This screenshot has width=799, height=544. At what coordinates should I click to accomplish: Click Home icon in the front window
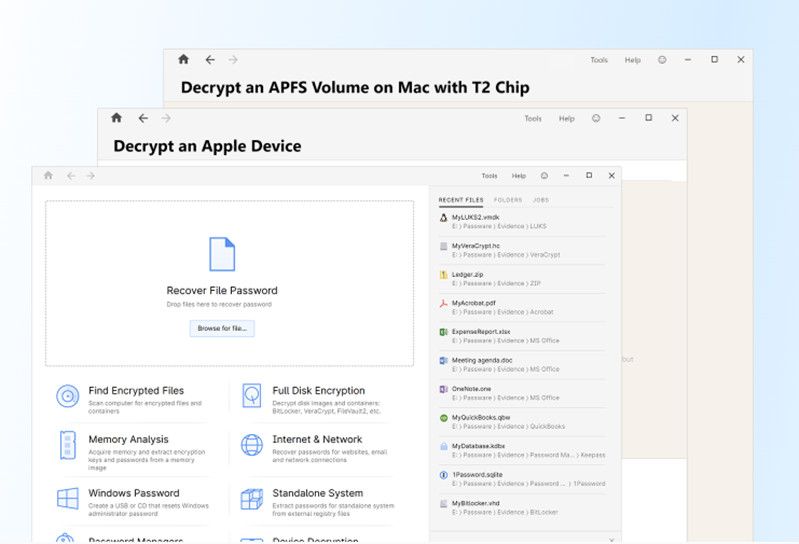point(48,176)
